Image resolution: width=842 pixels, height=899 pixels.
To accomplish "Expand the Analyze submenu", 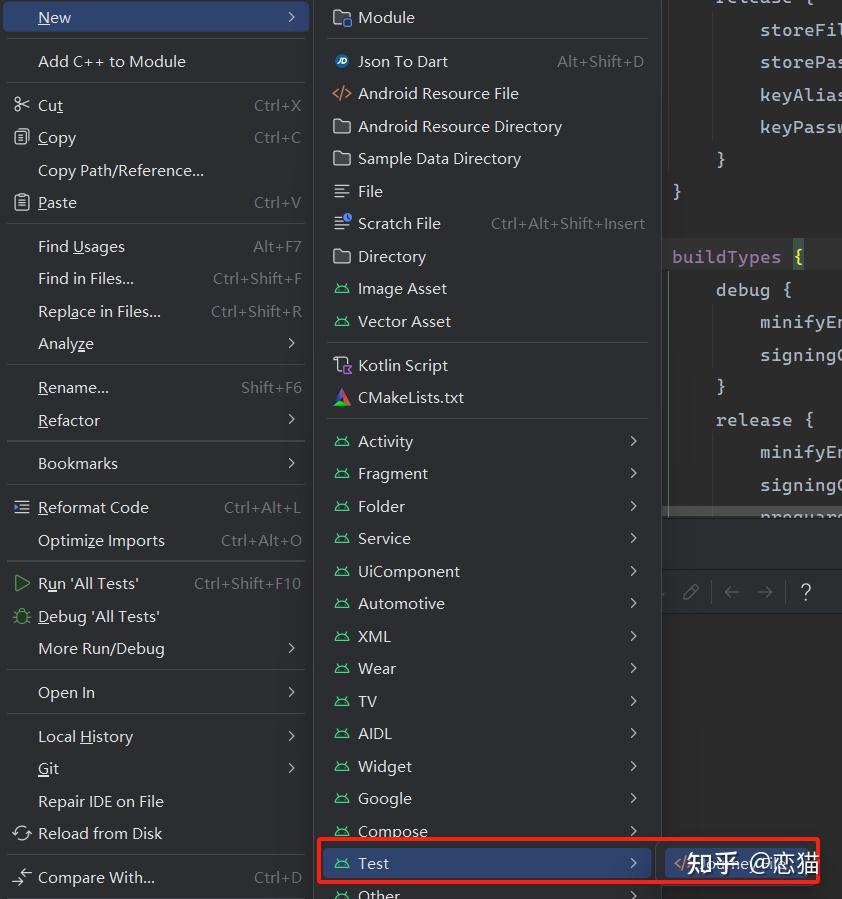I will point(291,343).
